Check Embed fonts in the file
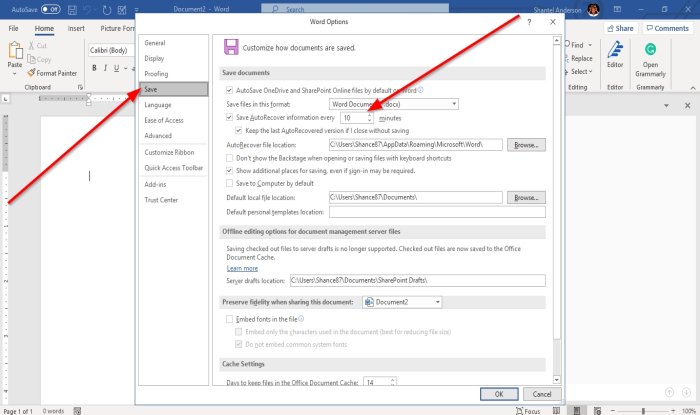 point(229,319)
